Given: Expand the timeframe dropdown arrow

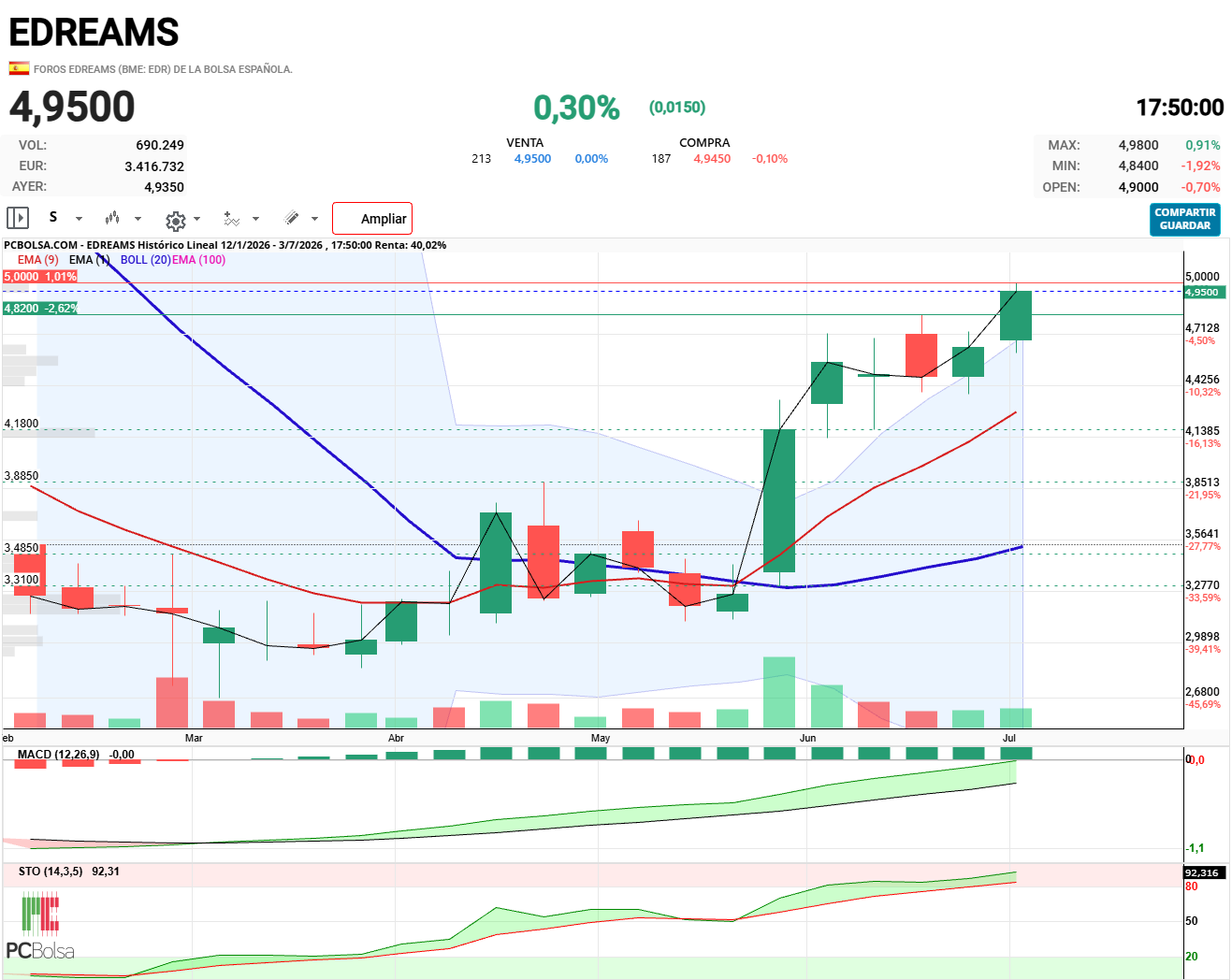Looking at the screenshot, I should coord(80,219).
